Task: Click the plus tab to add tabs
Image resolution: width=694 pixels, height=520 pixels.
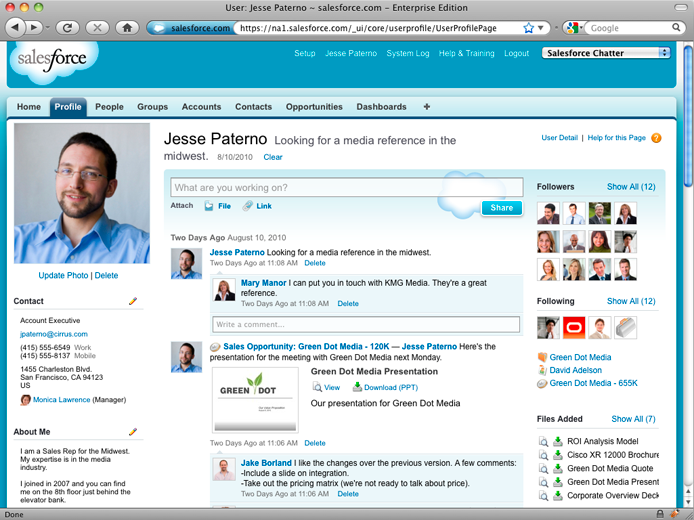Action: [427, 107]
